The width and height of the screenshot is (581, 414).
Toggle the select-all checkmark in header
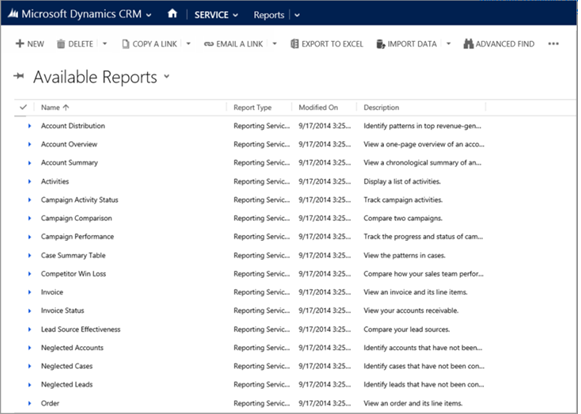click(23, 107)
